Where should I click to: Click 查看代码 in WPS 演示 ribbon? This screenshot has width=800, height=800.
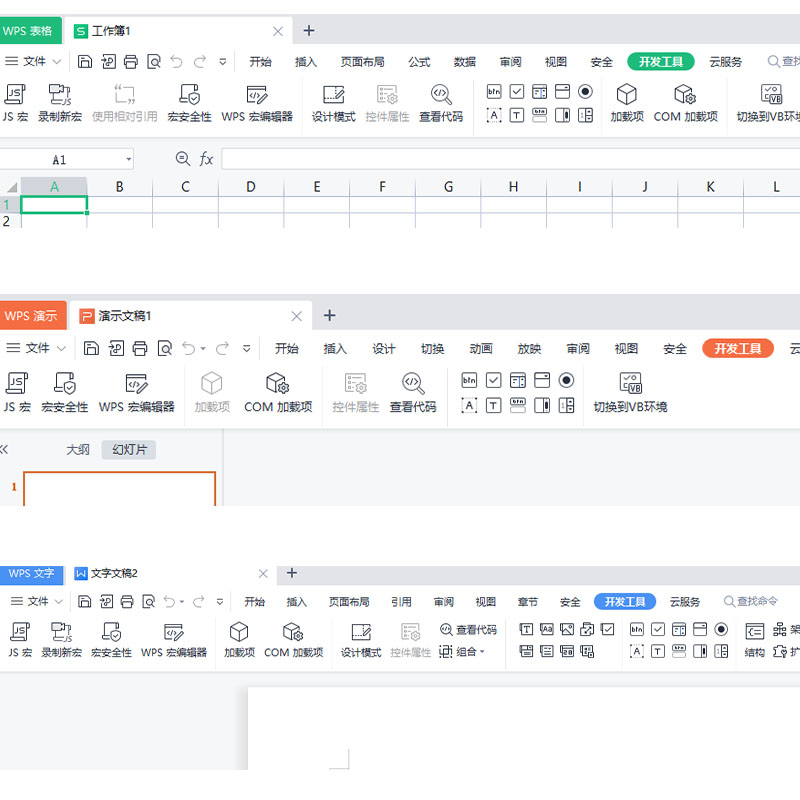[413, 392]
